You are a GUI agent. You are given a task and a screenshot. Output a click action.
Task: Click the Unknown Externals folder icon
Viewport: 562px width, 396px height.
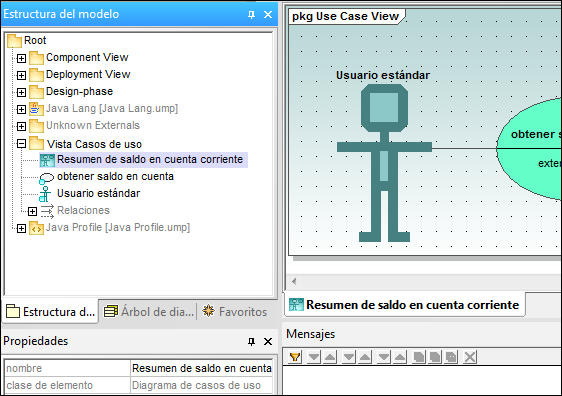point(36,126)
